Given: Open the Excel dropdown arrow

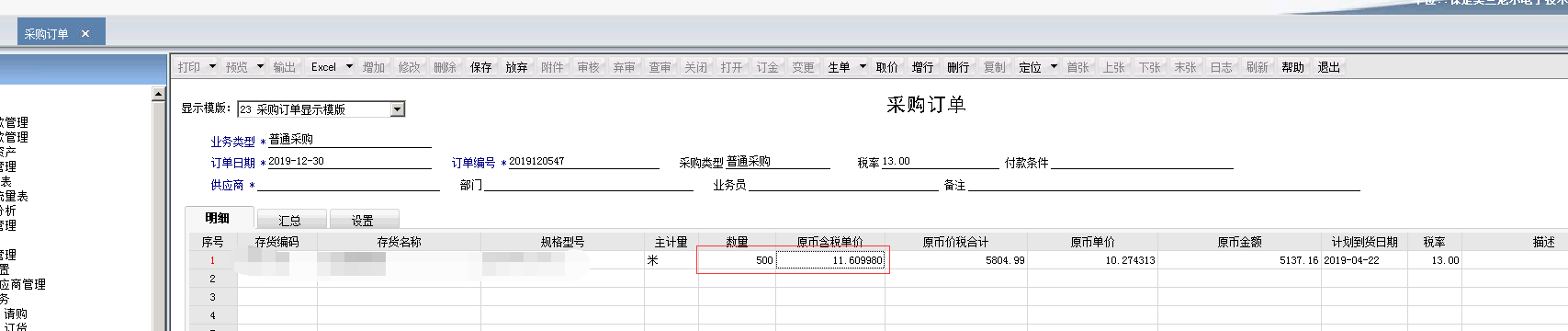Looking at the screenshot, I should [349, 67].
